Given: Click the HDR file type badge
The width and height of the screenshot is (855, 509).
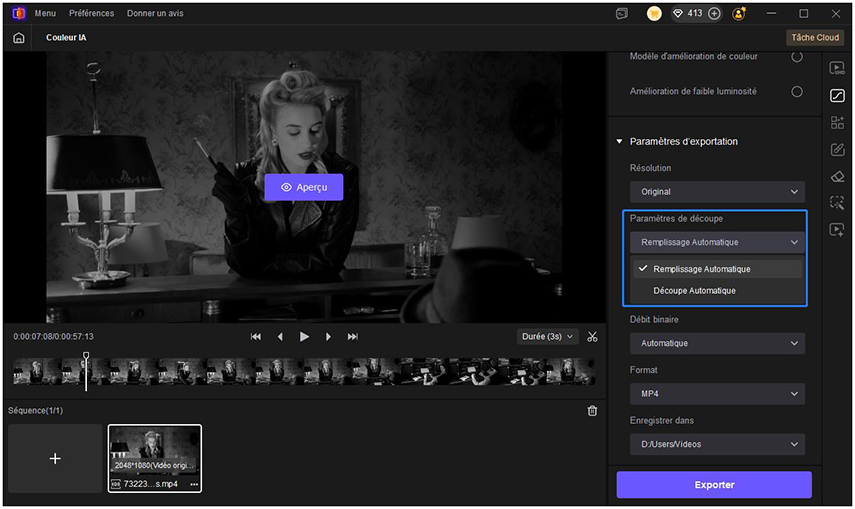Looking at the screenshot, I should (116, 484).
